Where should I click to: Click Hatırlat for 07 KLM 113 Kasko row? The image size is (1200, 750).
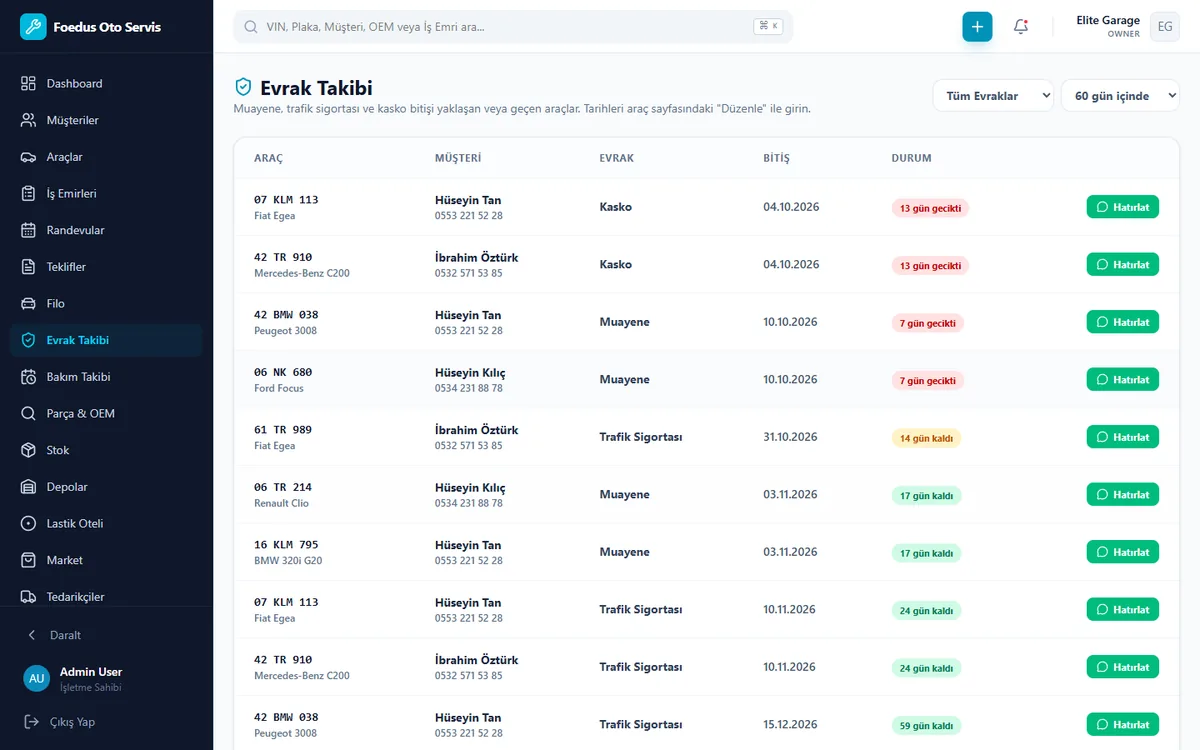click(1123, 207)
